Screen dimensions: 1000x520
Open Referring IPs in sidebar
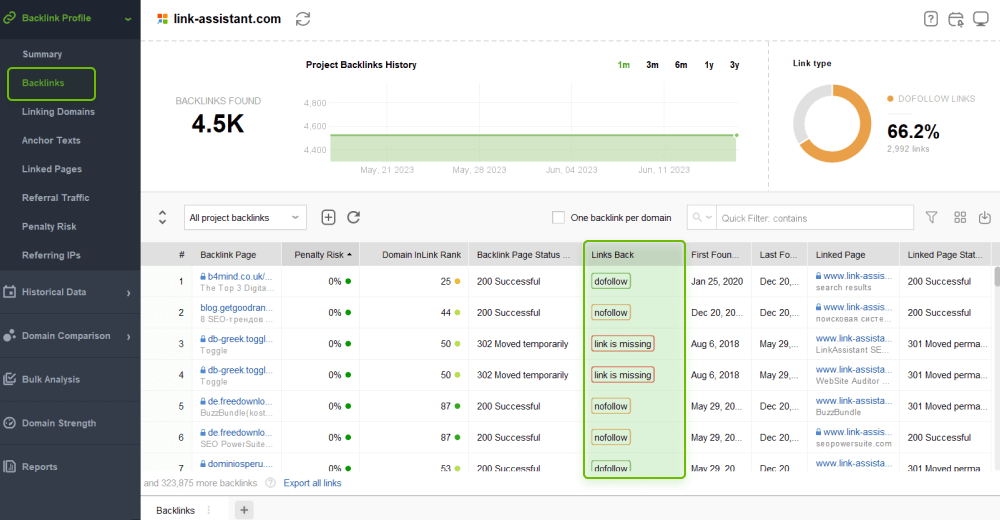[51, 255]
